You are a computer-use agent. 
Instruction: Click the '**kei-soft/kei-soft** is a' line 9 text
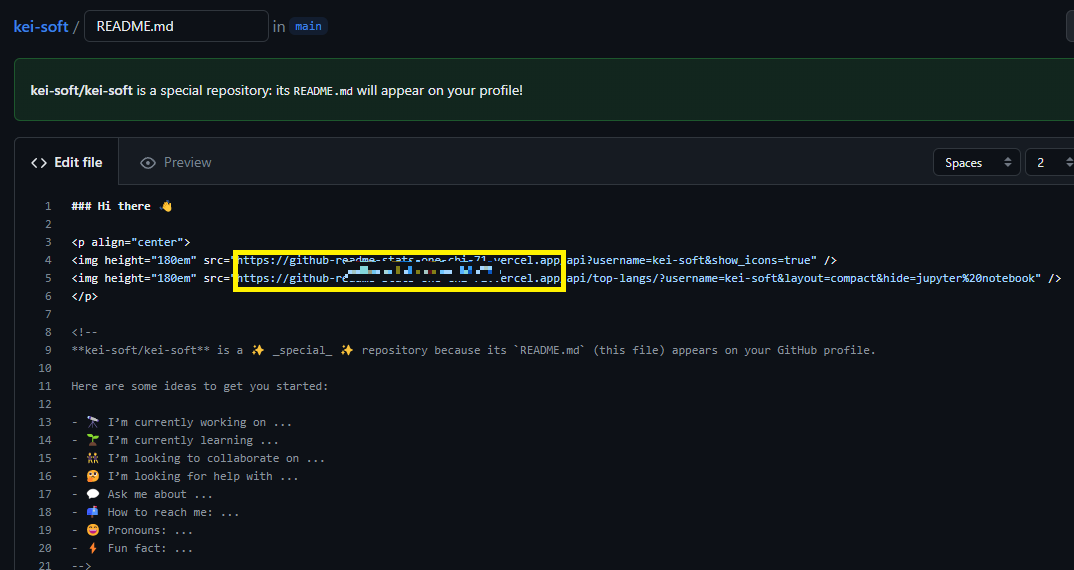point(157,350)
